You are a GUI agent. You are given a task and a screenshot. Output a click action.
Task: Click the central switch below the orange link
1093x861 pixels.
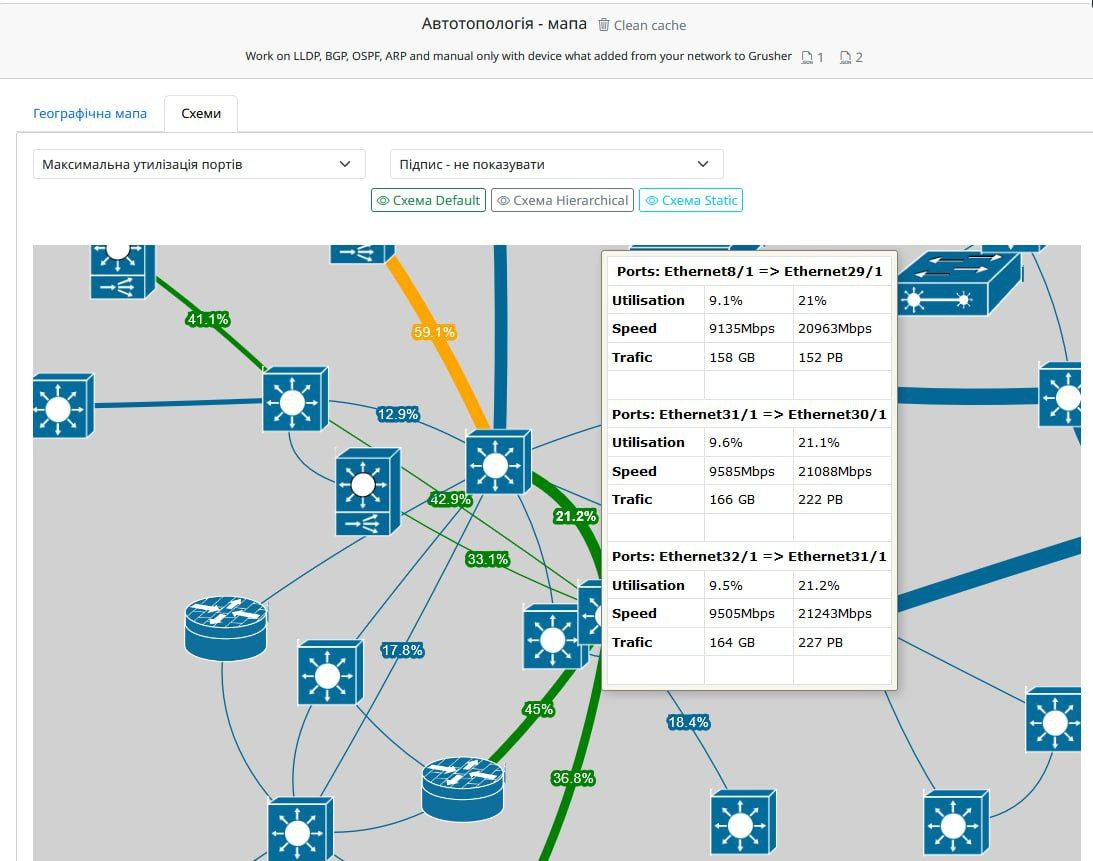click(x=498, y=462)
